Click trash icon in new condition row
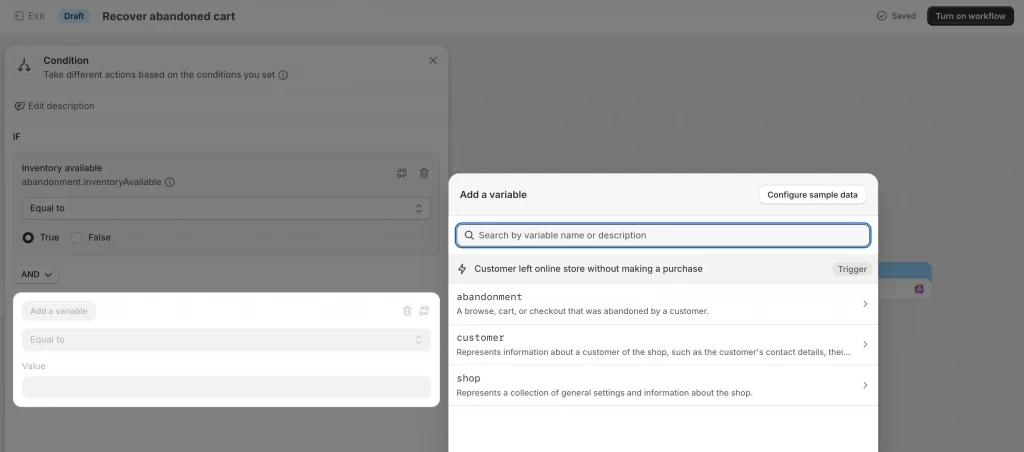Screen dimensions: 1024x452 pos(407,311)
